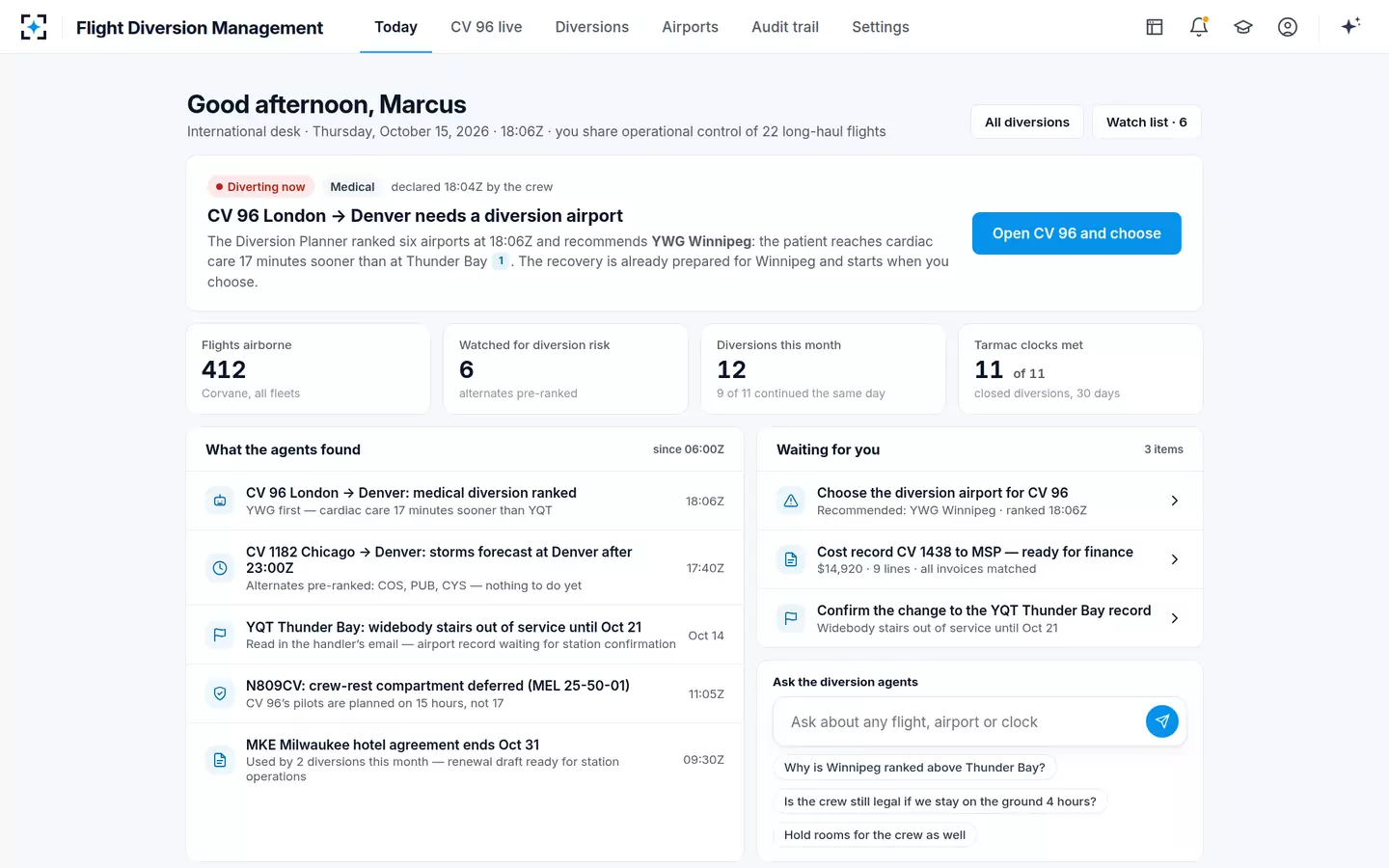Open the Diversions this month card

pyautogui.click(x=823, y=369)
